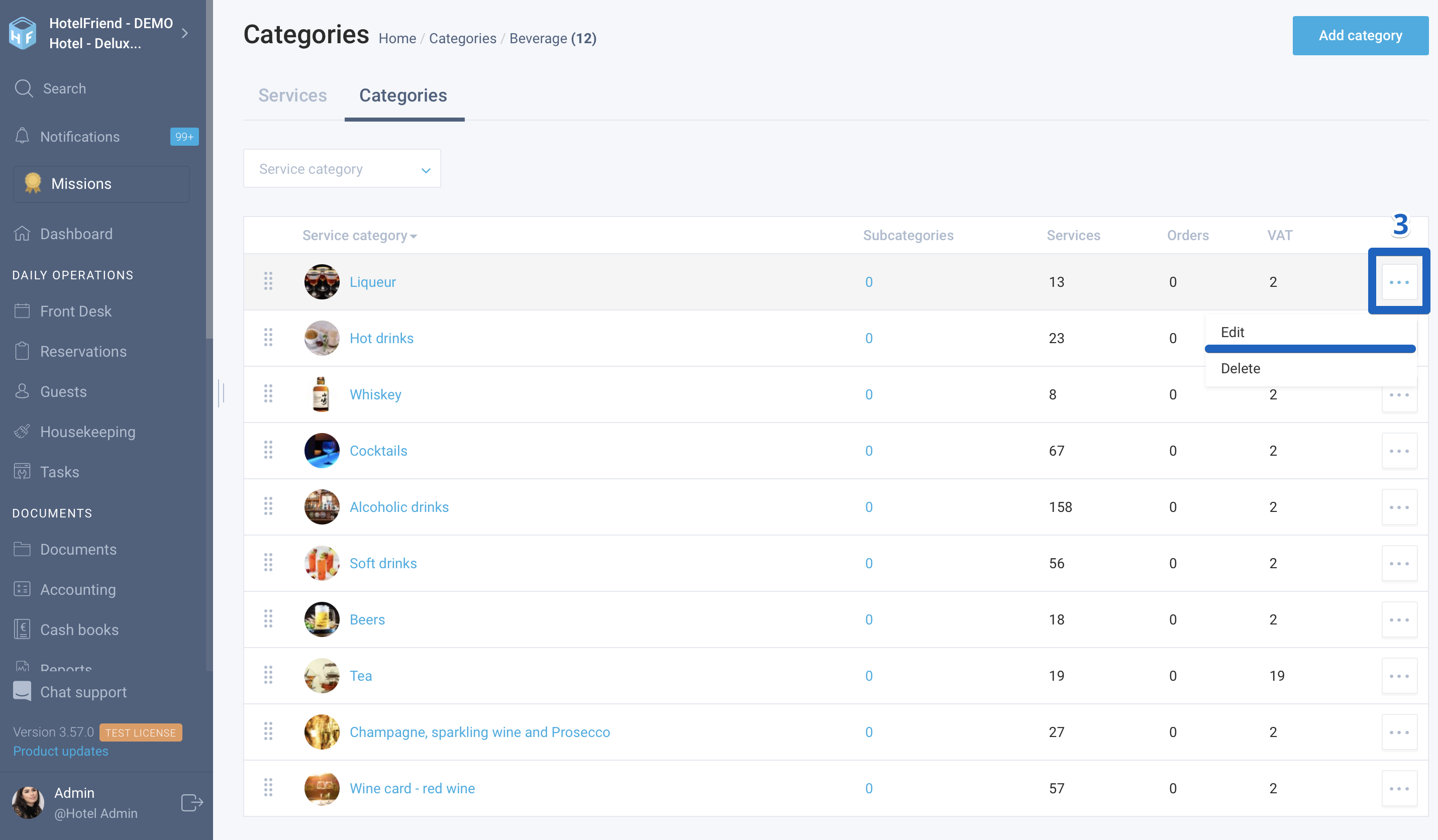Click the logout icon beside Admin

coord(192,802)
